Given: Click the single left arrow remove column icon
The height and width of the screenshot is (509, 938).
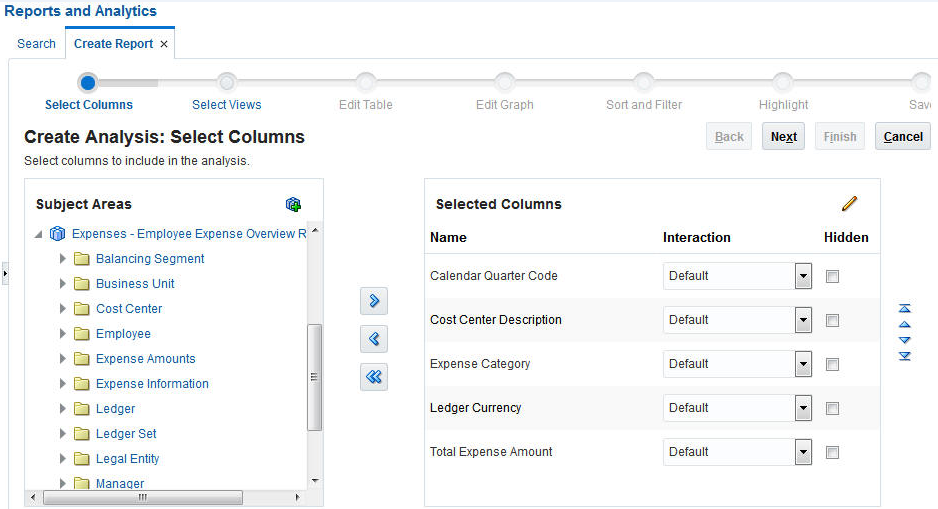Looking at the screenshot, I should point(374,339).
